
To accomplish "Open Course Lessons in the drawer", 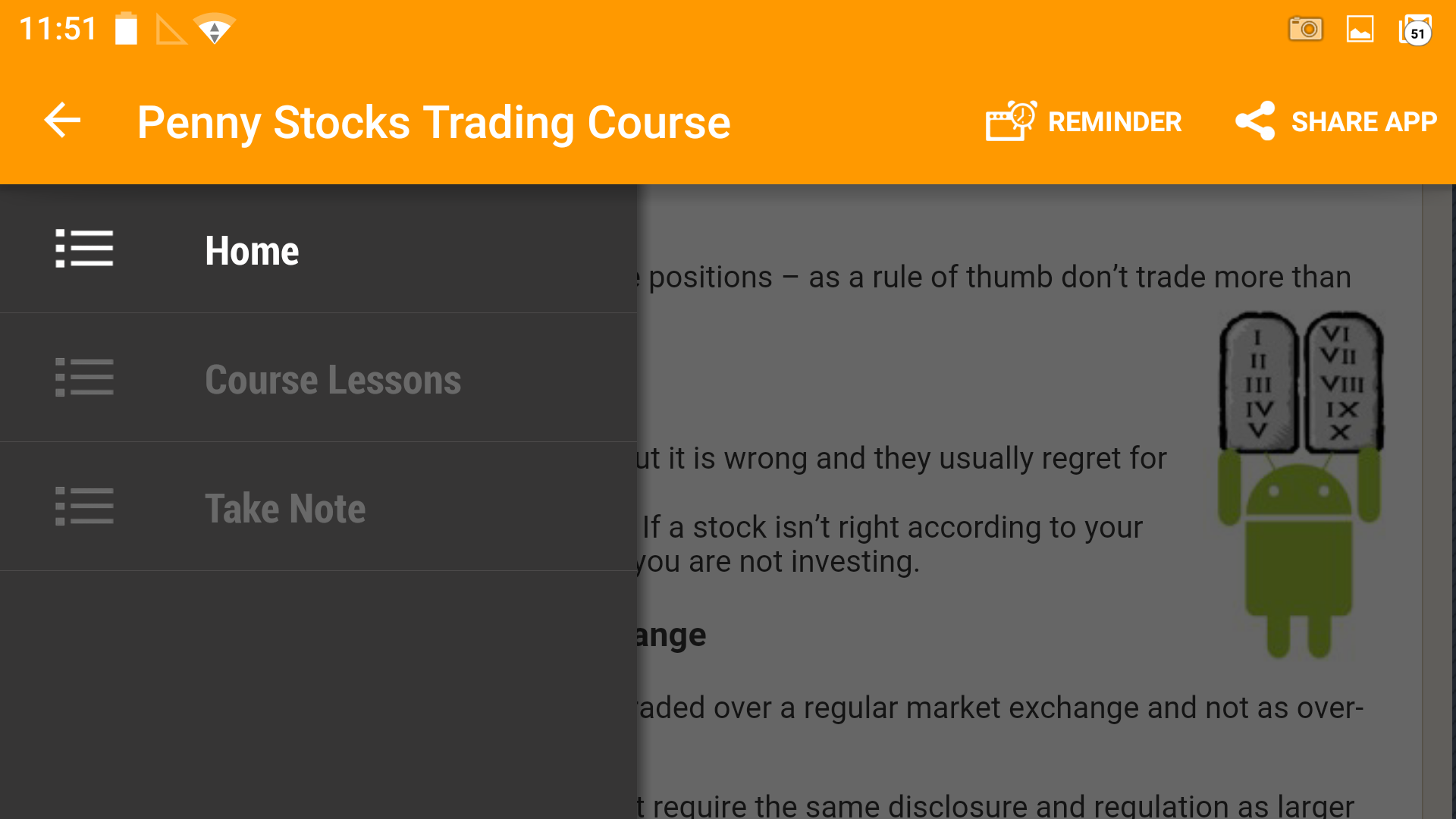I will click(332, 379).
